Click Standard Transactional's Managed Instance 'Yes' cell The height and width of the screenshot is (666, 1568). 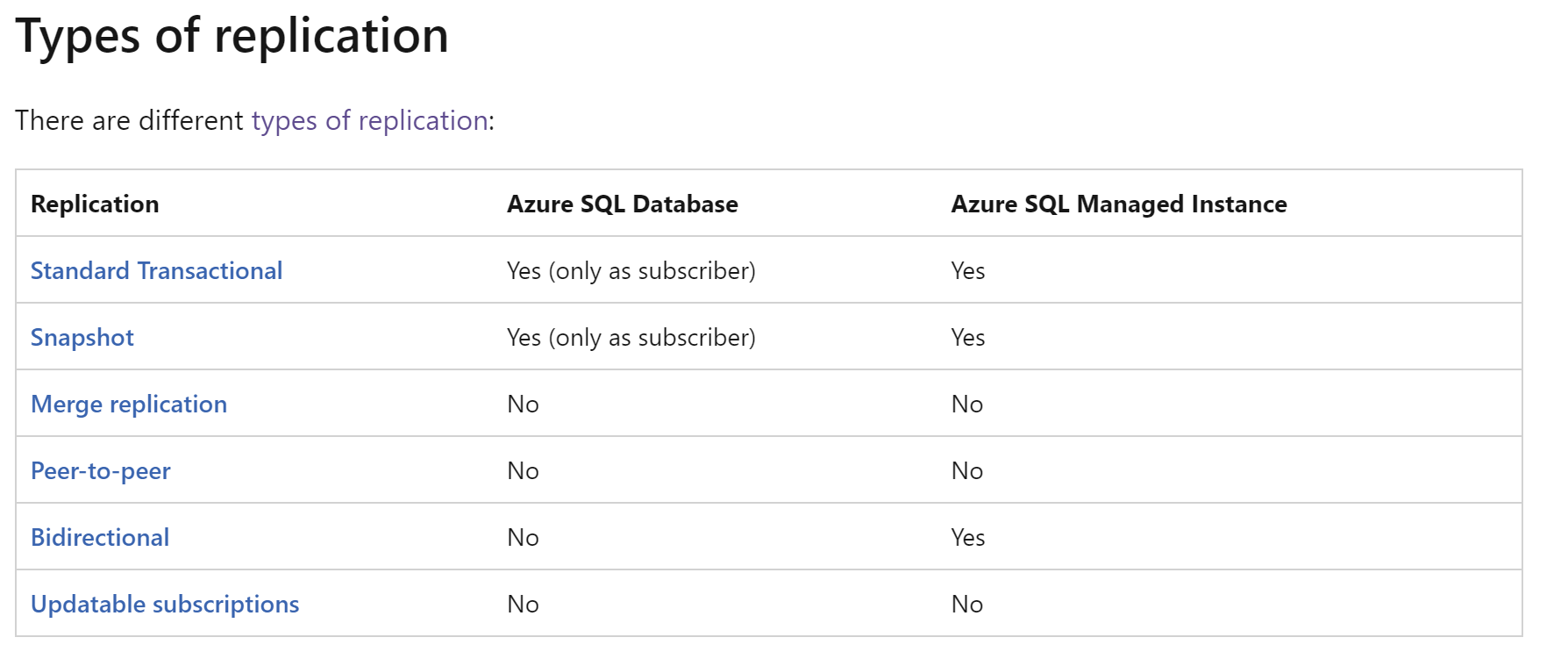(968, 271)
